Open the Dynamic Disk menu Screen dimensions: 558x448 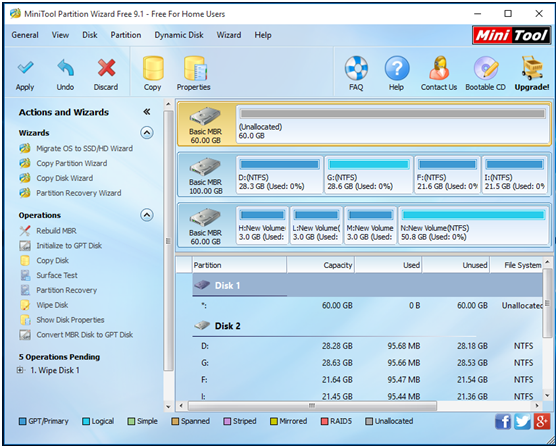tap(179, 35)
